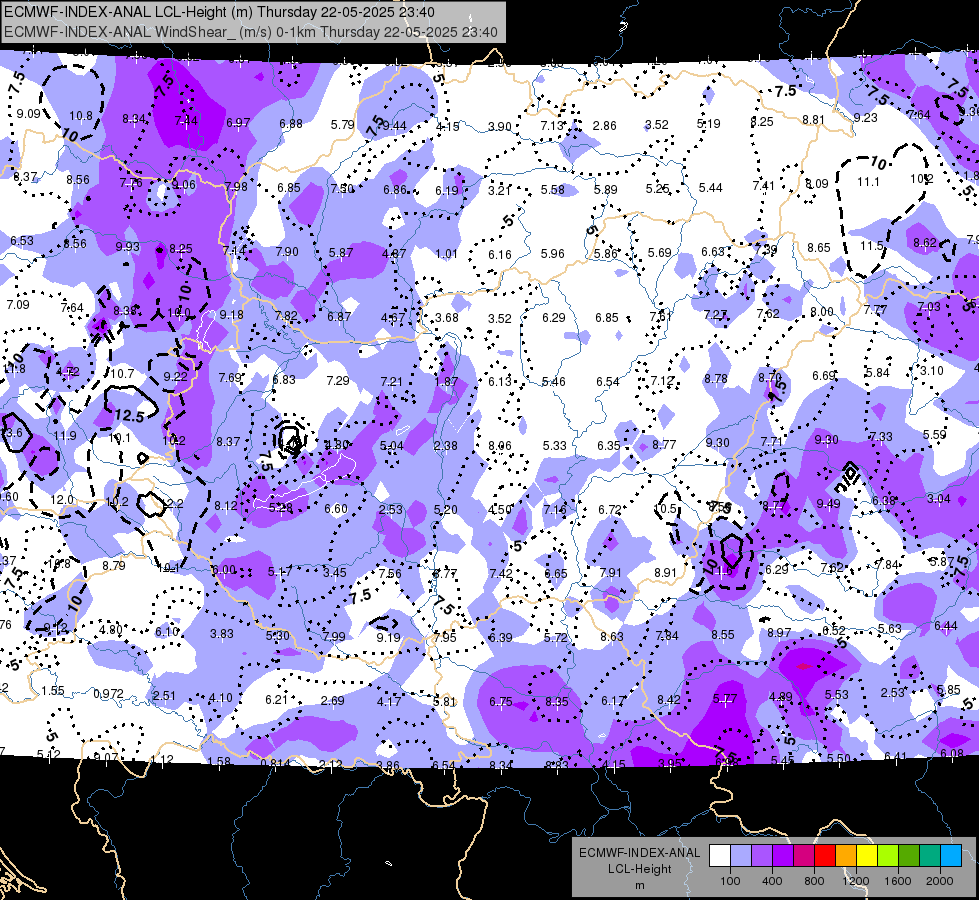Click the wind shear value '7.13'

pyautogui.click(x=553, y=126)
